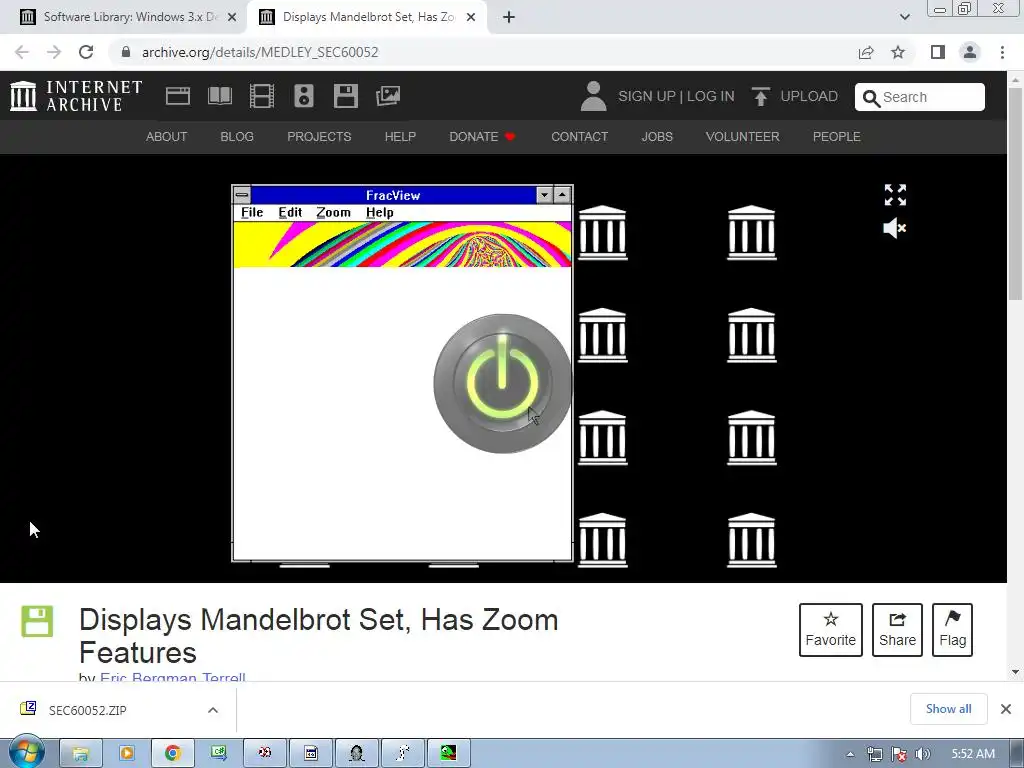Close the downloads bar

pos(1006,709)
